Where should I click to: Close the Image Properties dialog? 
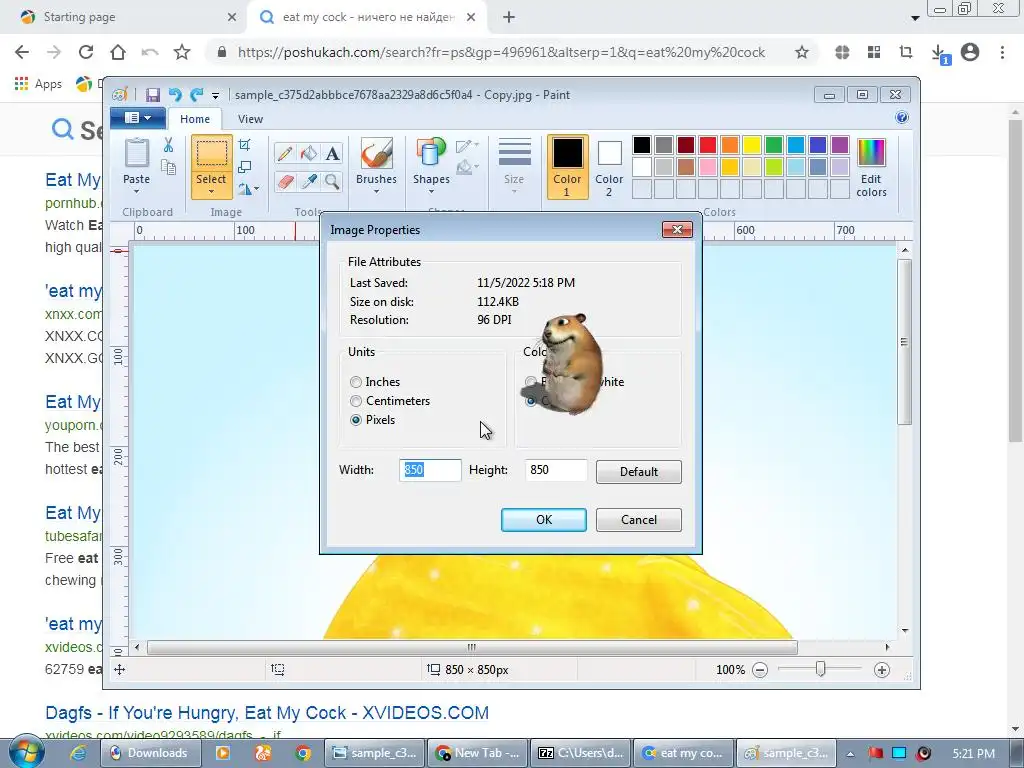pos(677,229)
